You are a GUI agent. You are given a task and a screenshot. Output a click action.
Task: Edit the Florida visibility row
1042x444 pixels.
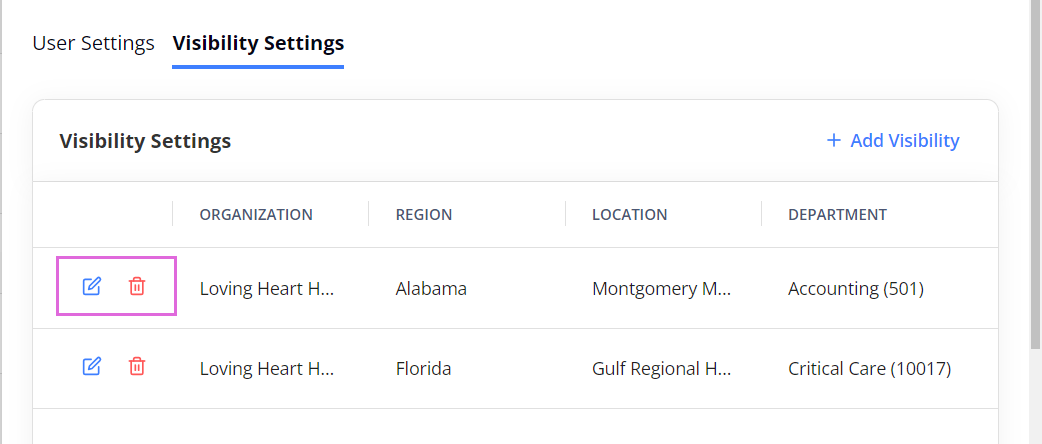(x=91, y=366)
